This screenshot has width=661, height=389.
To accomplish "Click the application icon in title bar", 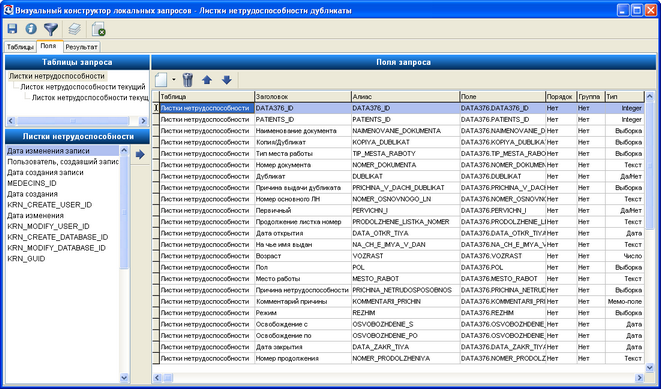I will click(8, 10).
